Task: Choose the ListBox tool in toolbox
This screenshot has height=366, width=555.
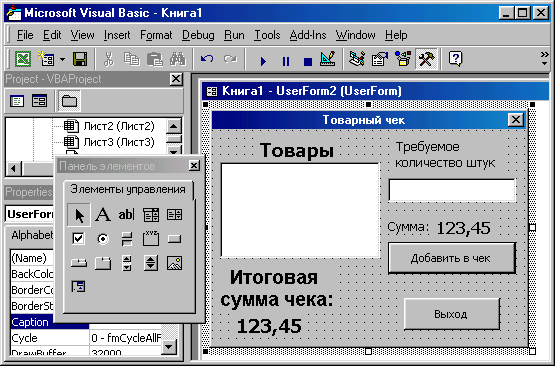Action: point(174,215)
